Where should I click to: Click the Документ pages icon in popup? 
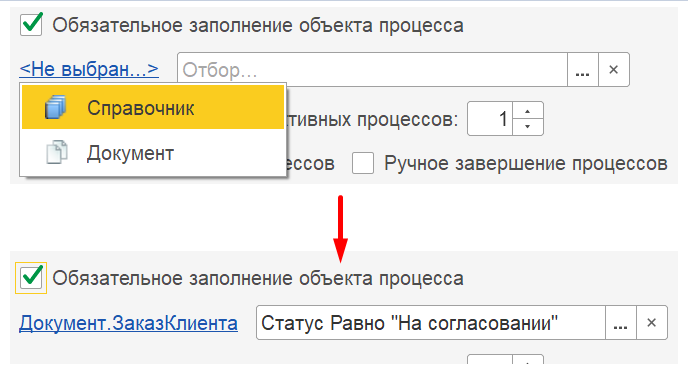(57, 153)
